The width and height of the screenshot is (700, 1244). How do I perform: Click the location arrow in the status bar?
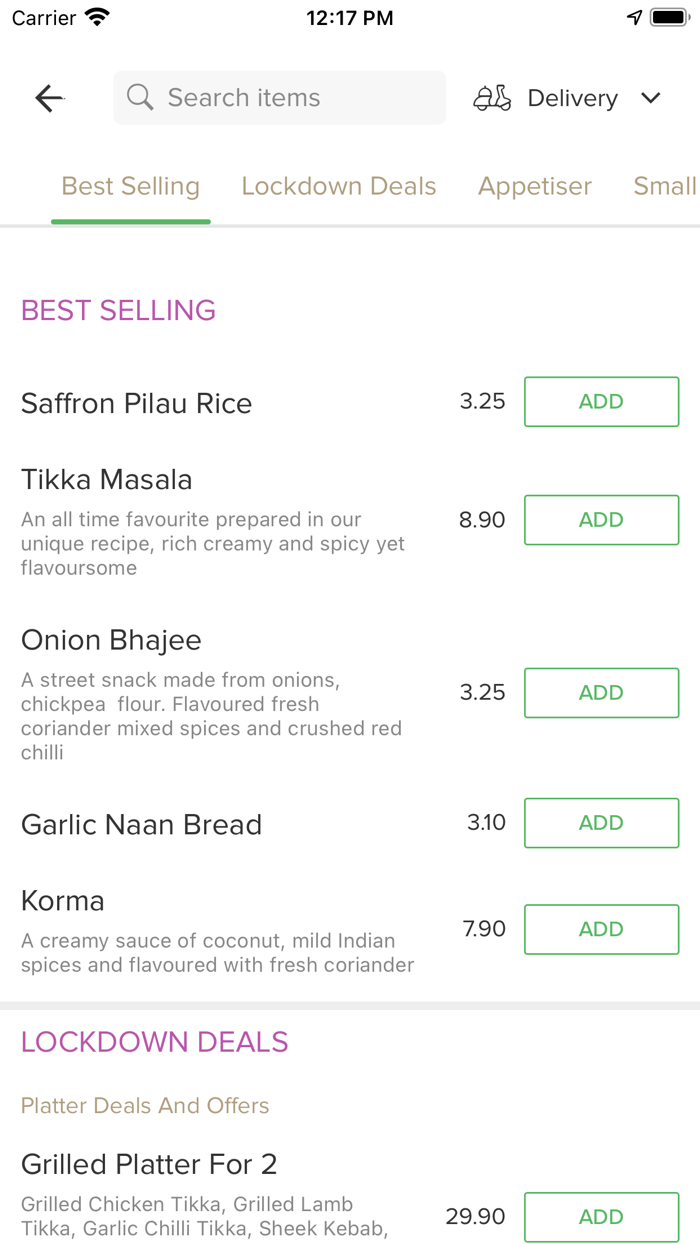click(x=636, y=16)
